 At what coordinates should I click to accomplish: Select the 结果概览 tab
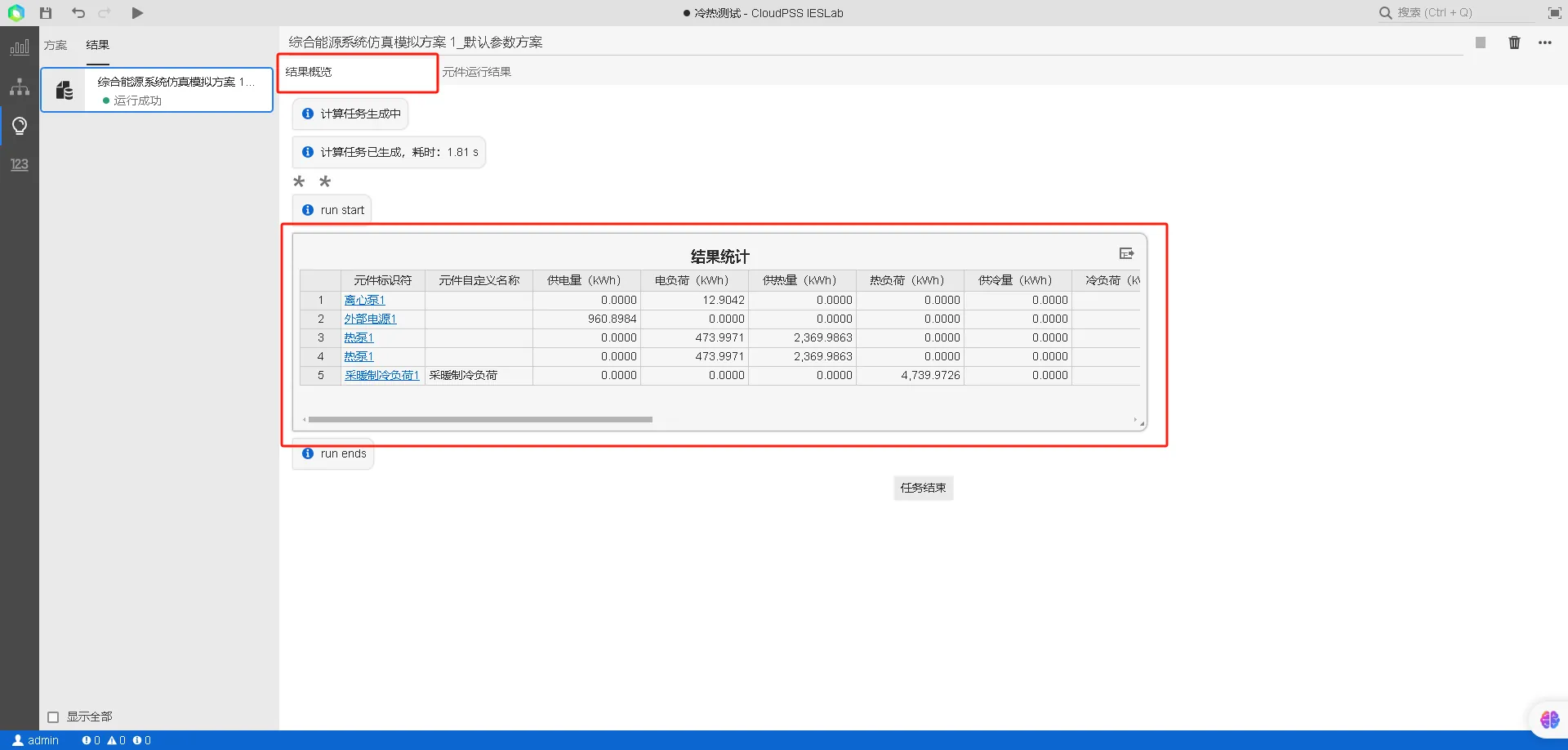309,72
